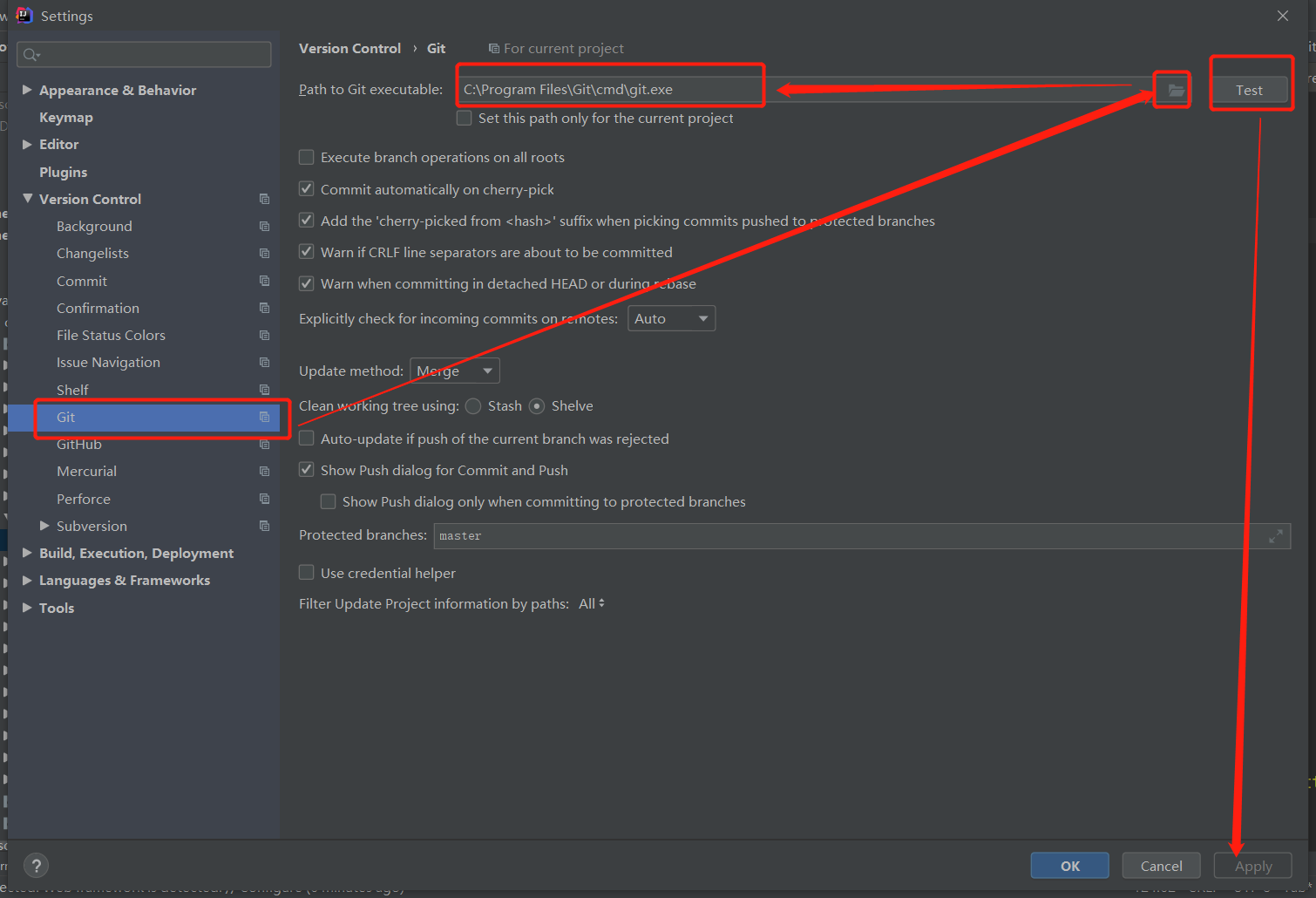Image resolution: width=1316 pixels, height=898 pixels.
Task: Open the help question mark icon
Action: coord(36,866)
